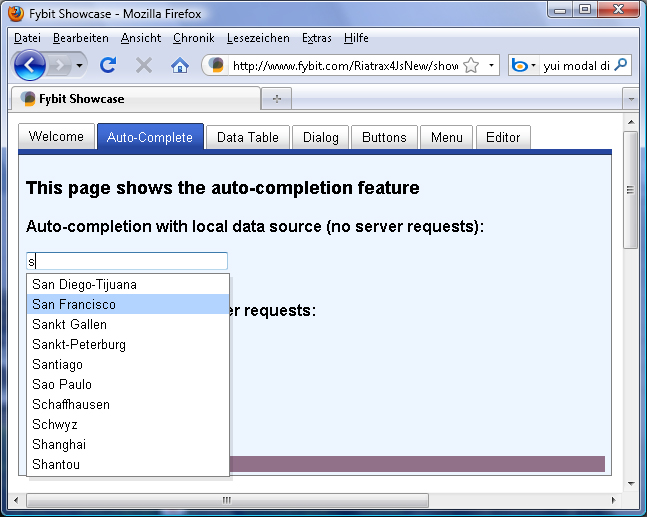
Task: Go back with the browser Back arrow
Action: (x=29, y=65)
